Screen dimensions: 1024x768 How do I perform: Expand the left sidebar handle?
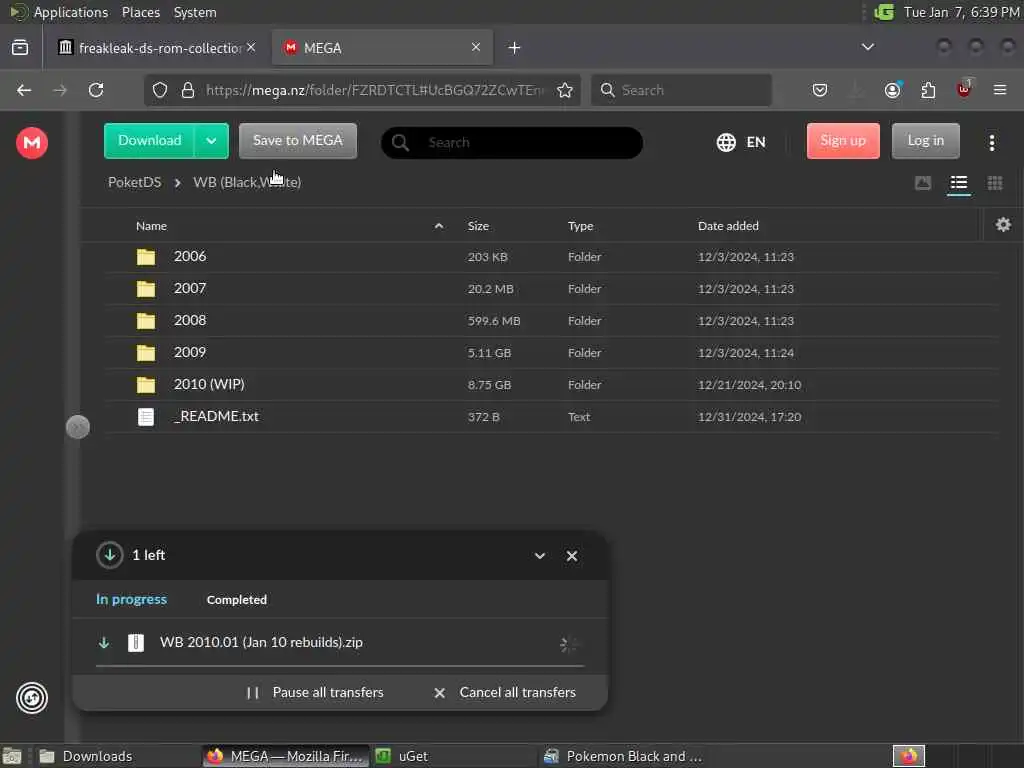tap(78, 427)
